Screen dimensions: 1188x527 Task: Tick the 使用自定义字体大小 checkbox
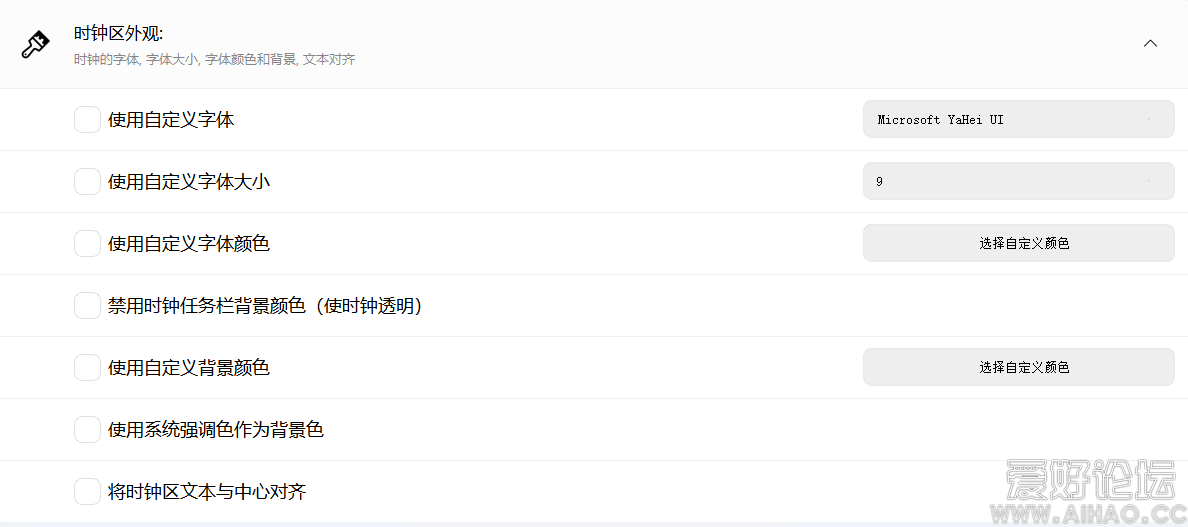87,182
